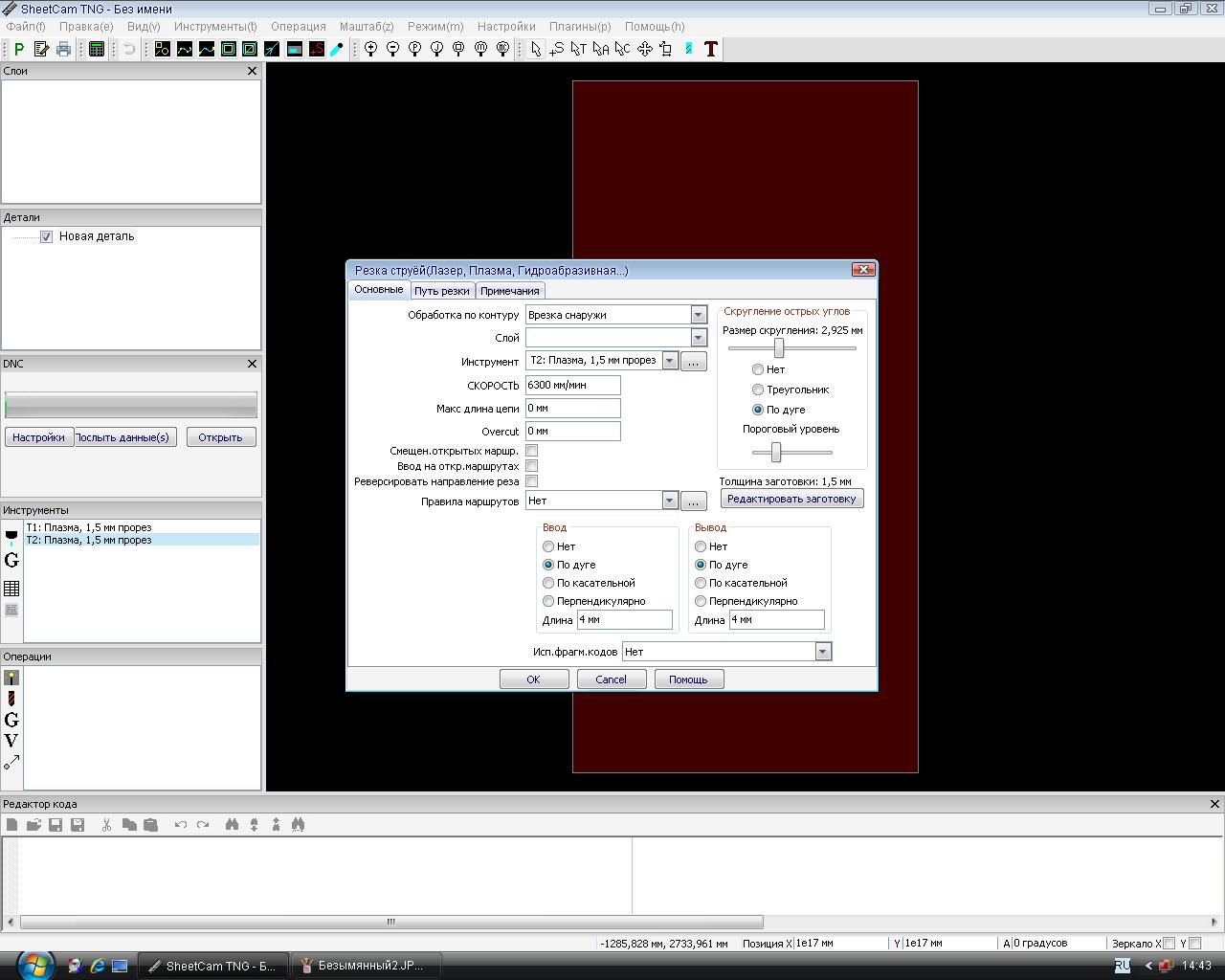The height and width of the screenshot is (980, 1225).
Task: Click the RU language indicator in the tray
Action: (1123, 966)
